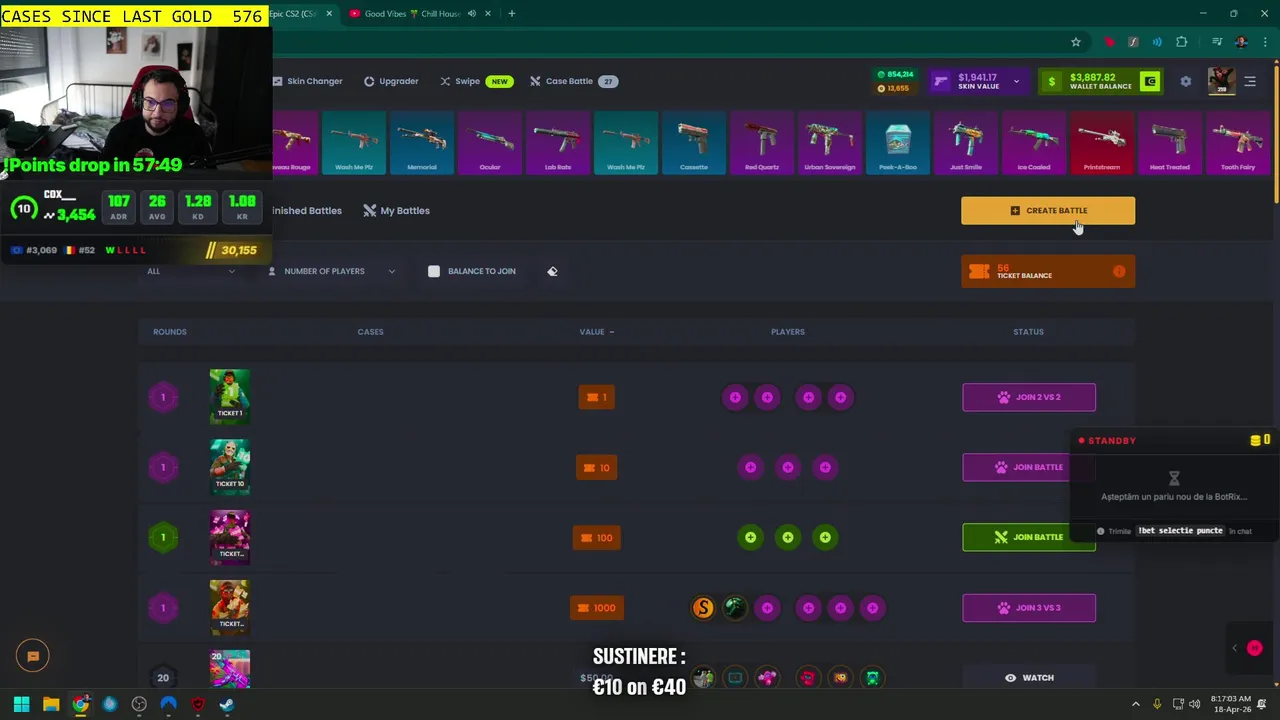Click the green dollar wallet icon
This screenshot has width=1280, height=720.
coord(1051,81)
